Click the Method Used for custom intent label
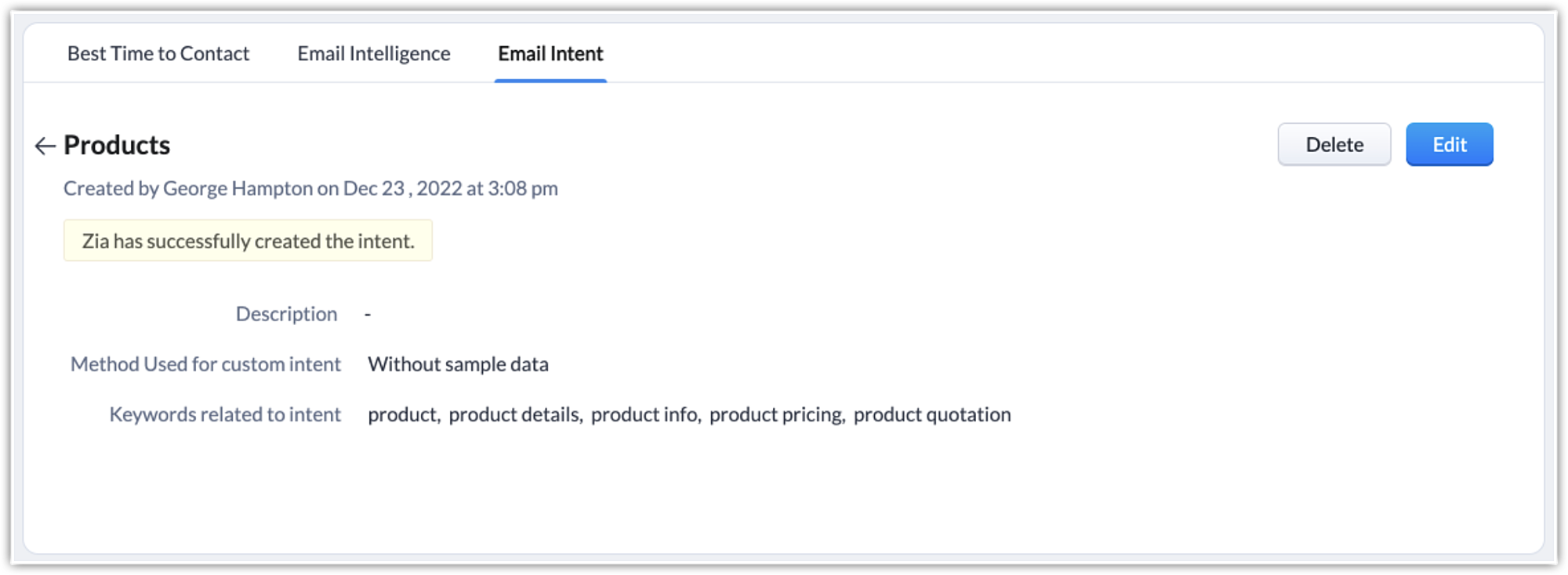Viewport: 1568px width, 575px height. tap(205, 363)
